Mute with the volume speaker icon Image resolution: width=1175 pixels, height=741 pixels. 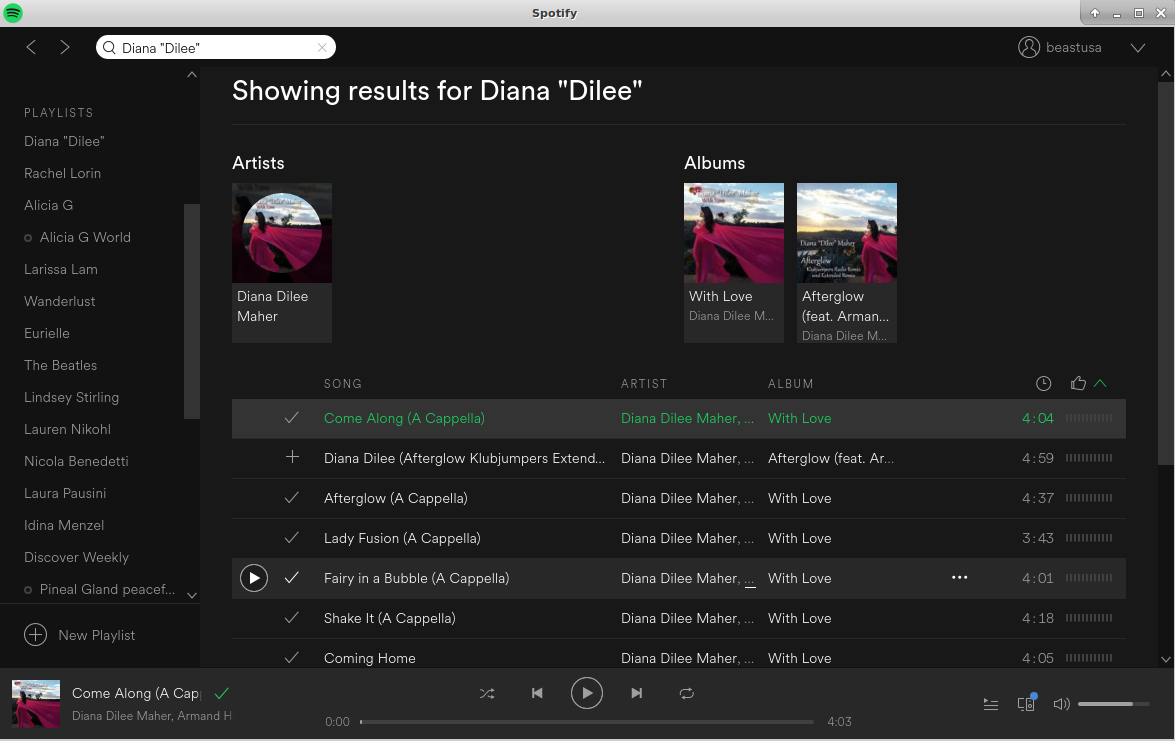pyautogui.click(x=1061, y=704)
